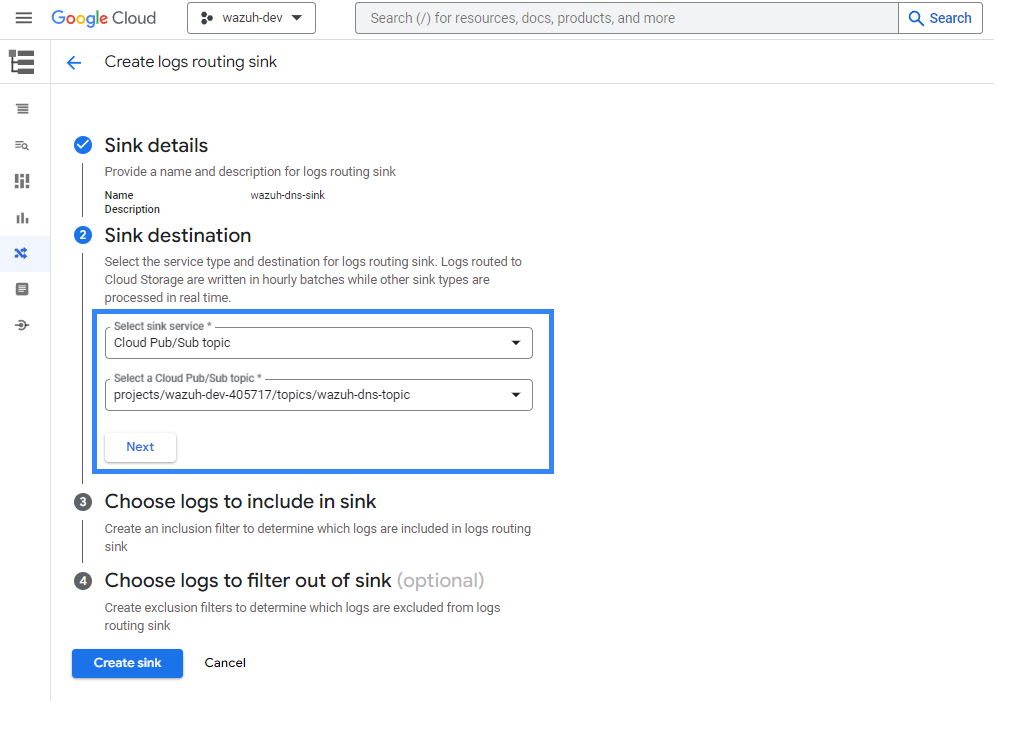Focus the resources and docs search field
Screen dimensions: 1022x730
point(626,18)
